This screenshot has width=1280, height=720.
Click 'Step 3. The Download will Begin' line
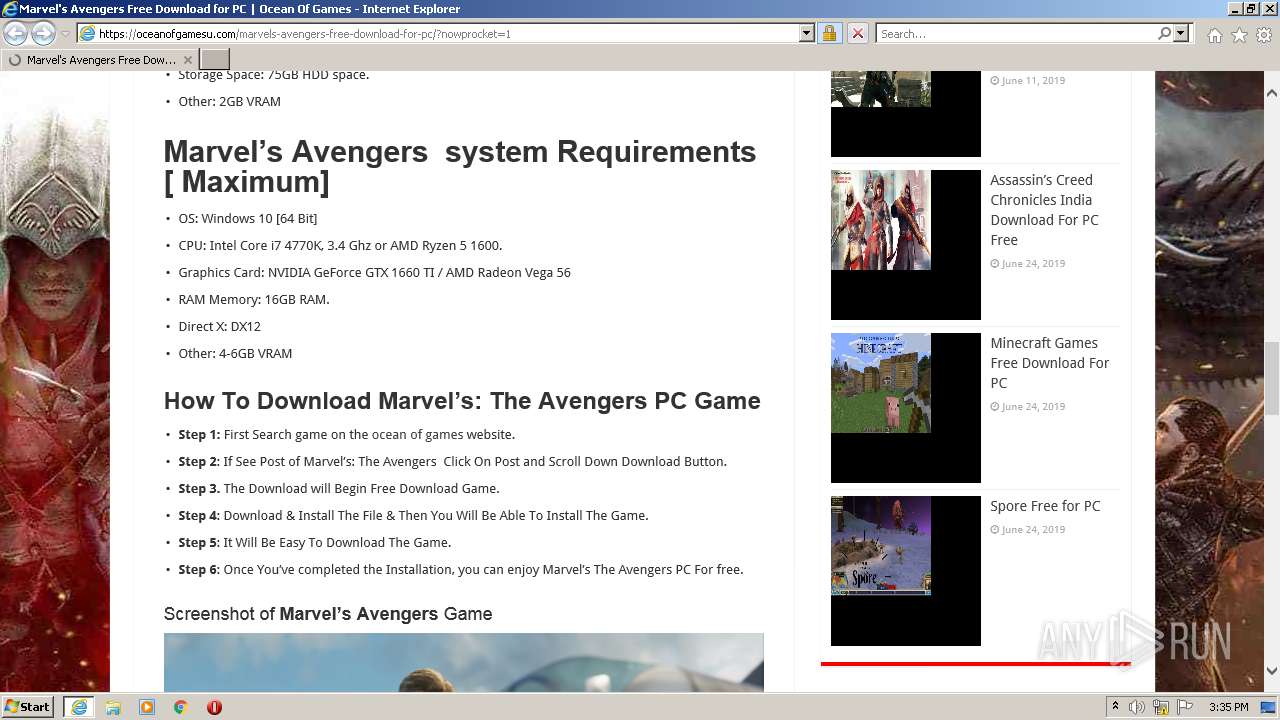tap(339, 489)
